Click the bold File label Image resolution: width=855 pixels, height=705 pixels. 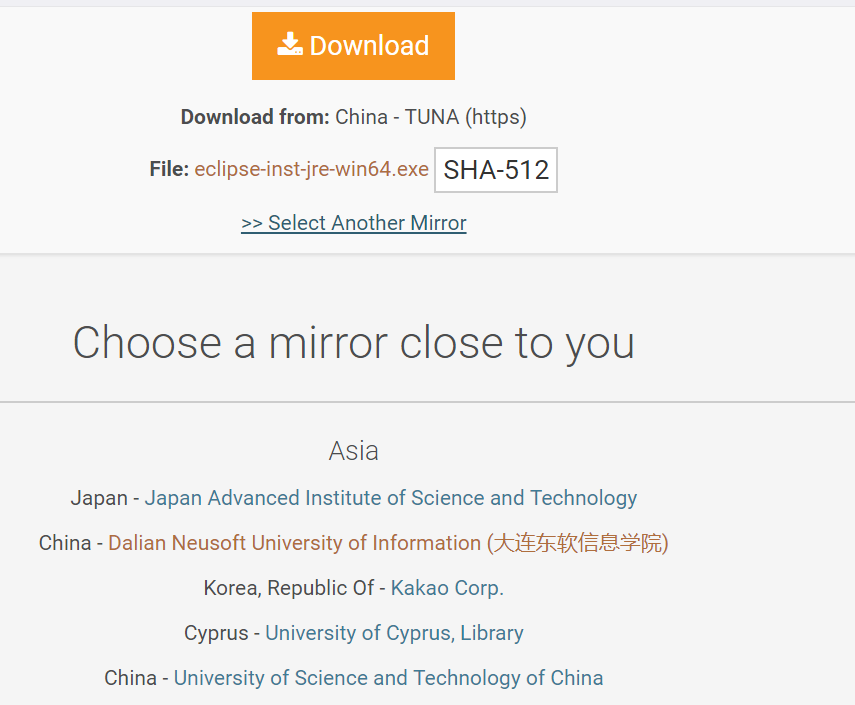pos(169,169)
